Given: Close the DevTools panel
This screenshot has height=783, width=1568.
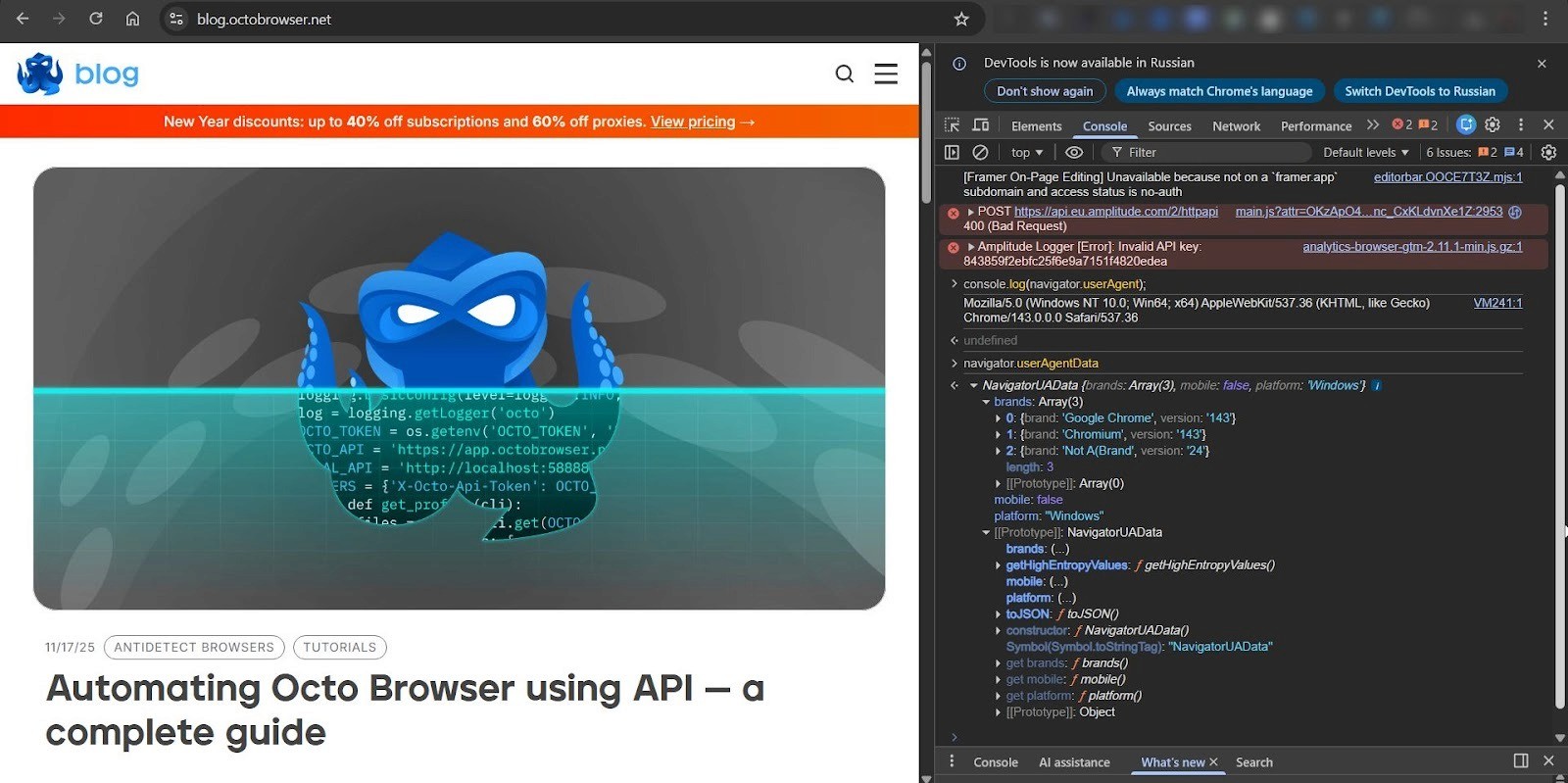Looking at the screenshot, I should [1548, 124].
